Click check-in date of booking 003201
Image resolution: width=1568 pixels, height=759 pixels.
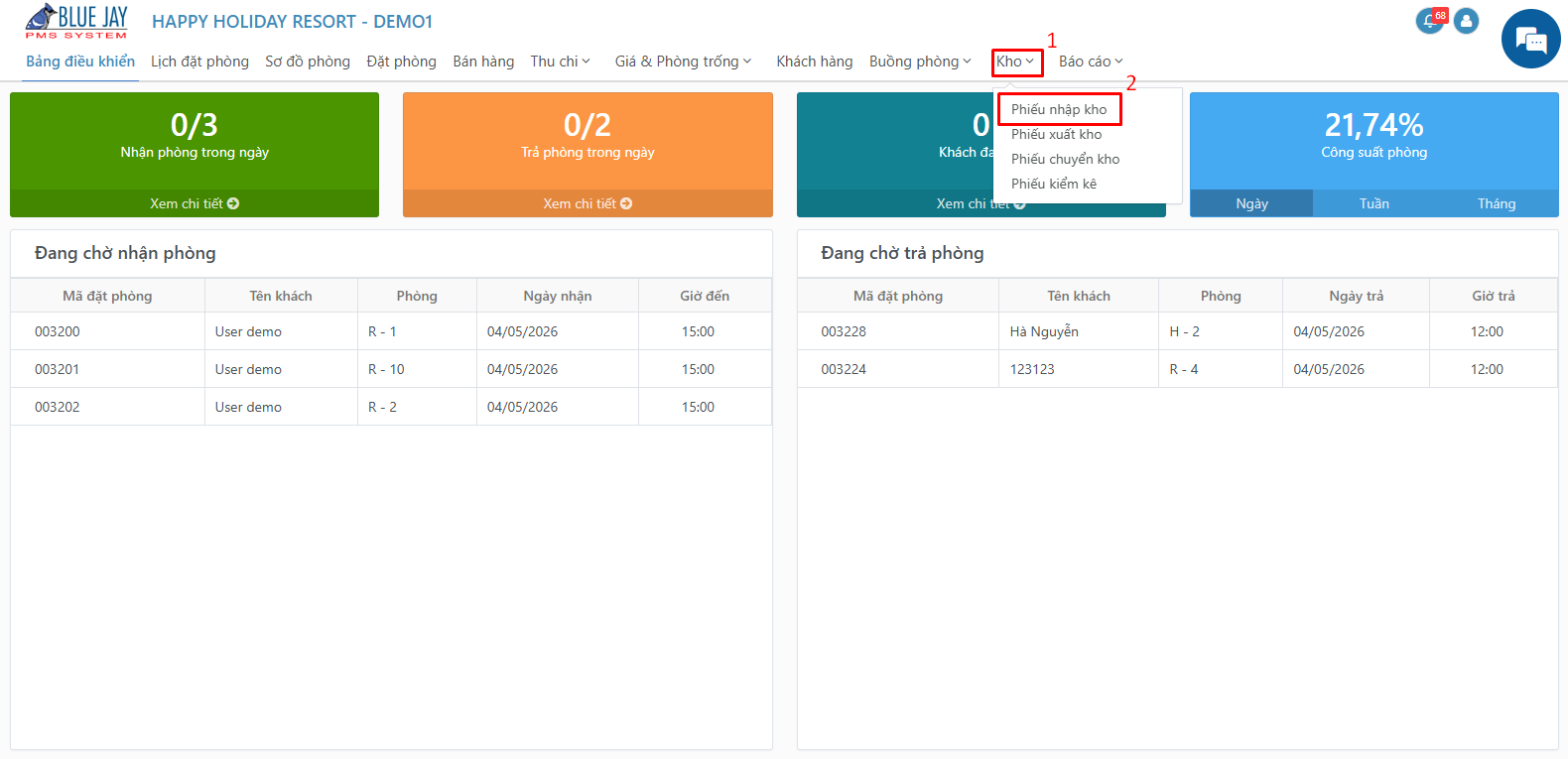click(x=522, y=369)
